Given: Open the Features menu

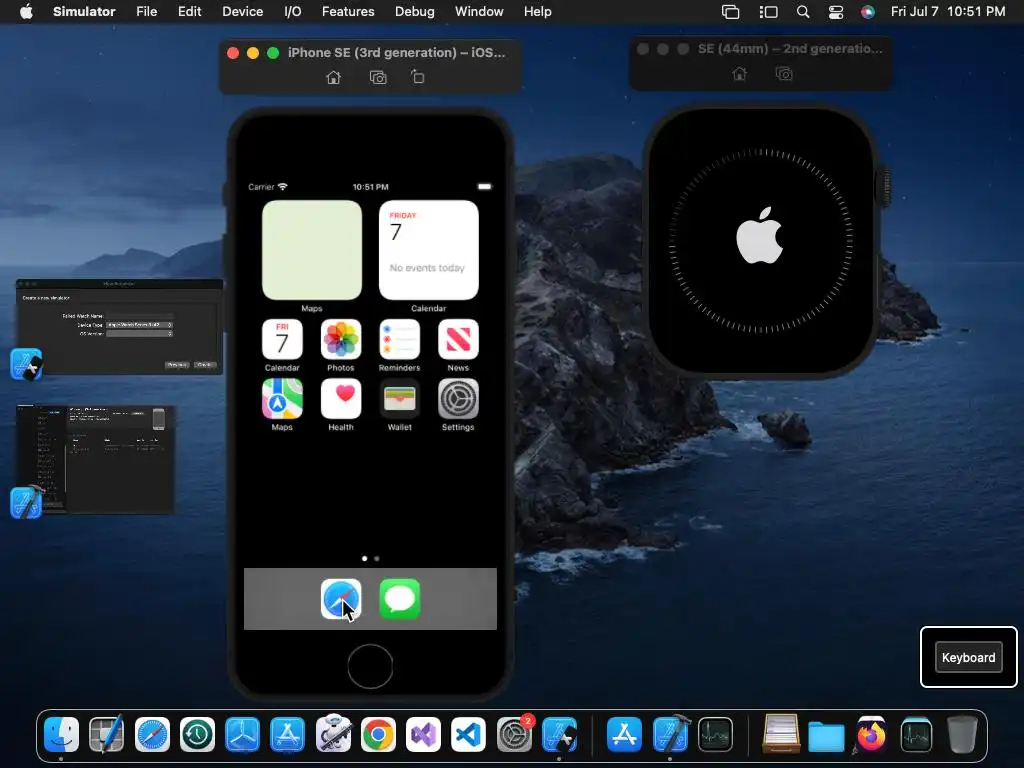Looking at the screenshot, I should click(x=348, y=12).
